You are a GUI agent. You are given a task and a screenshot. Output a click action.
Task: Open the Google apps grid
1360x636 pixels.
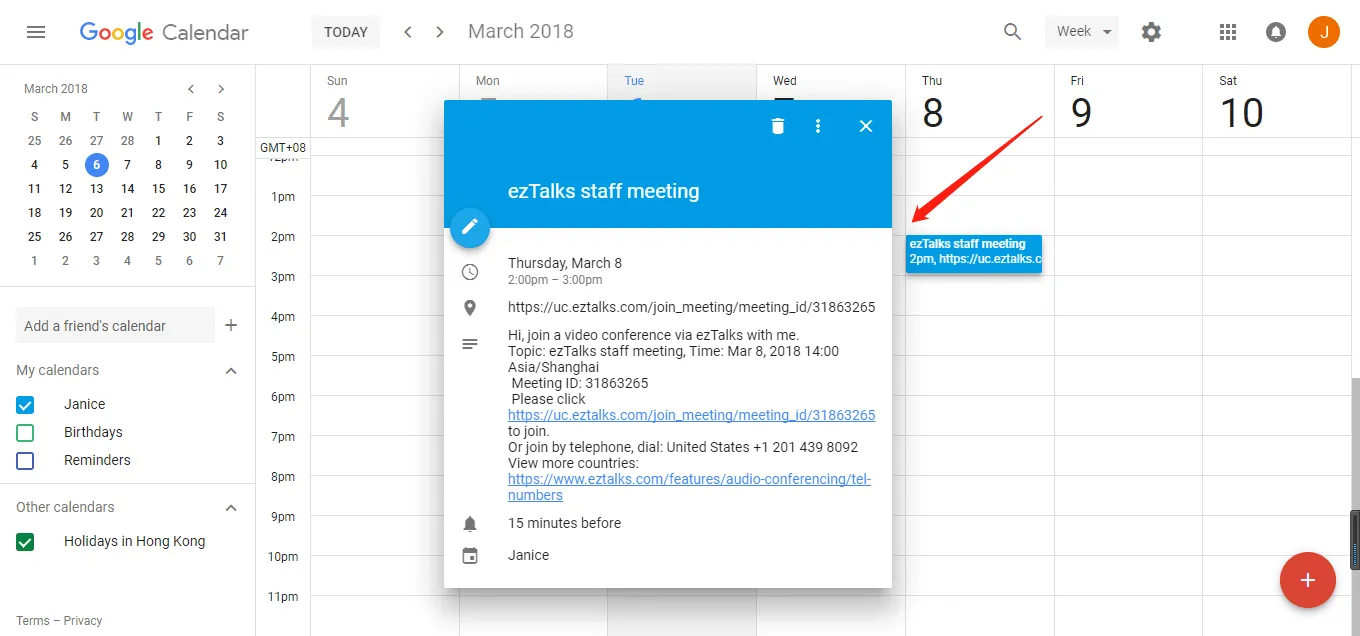coord(1228,32)
